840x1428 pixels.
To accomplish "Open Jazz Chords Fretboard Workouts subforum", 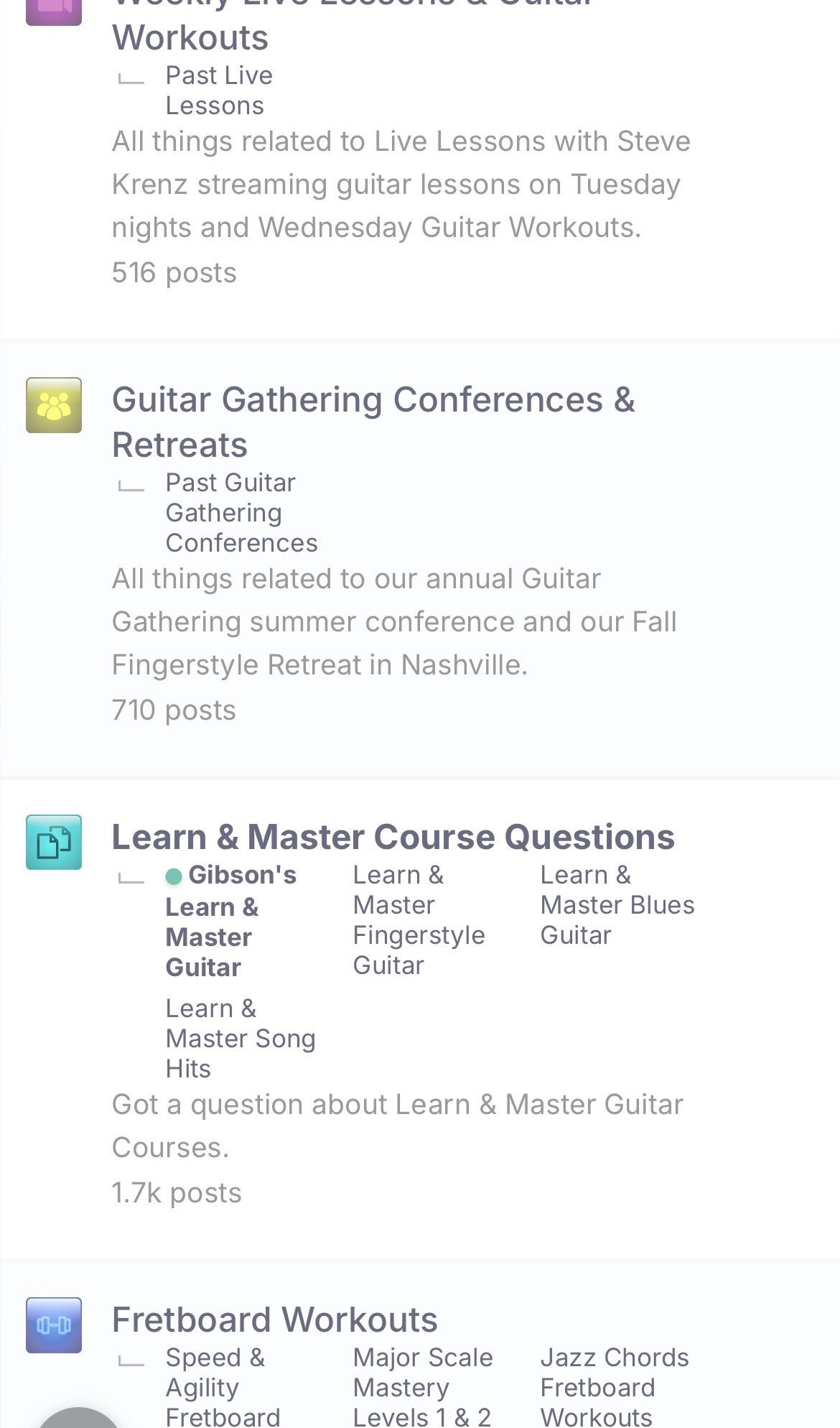I will coord(614,1387).
